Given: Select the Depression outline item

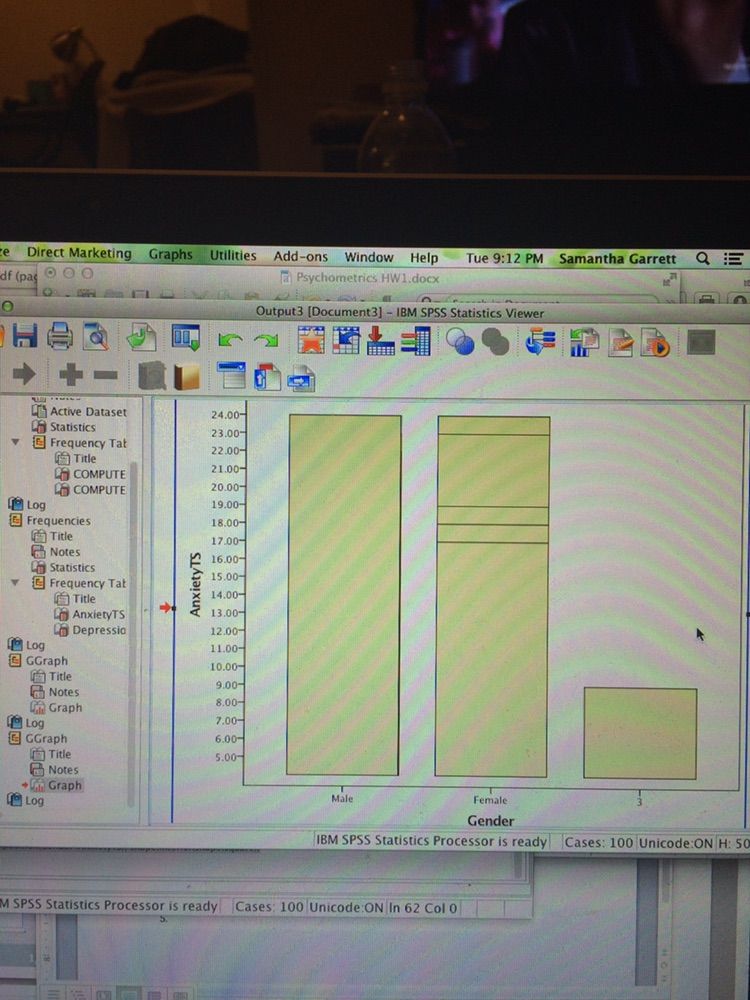Looking at the screenshot, I should tap(90, 629).
